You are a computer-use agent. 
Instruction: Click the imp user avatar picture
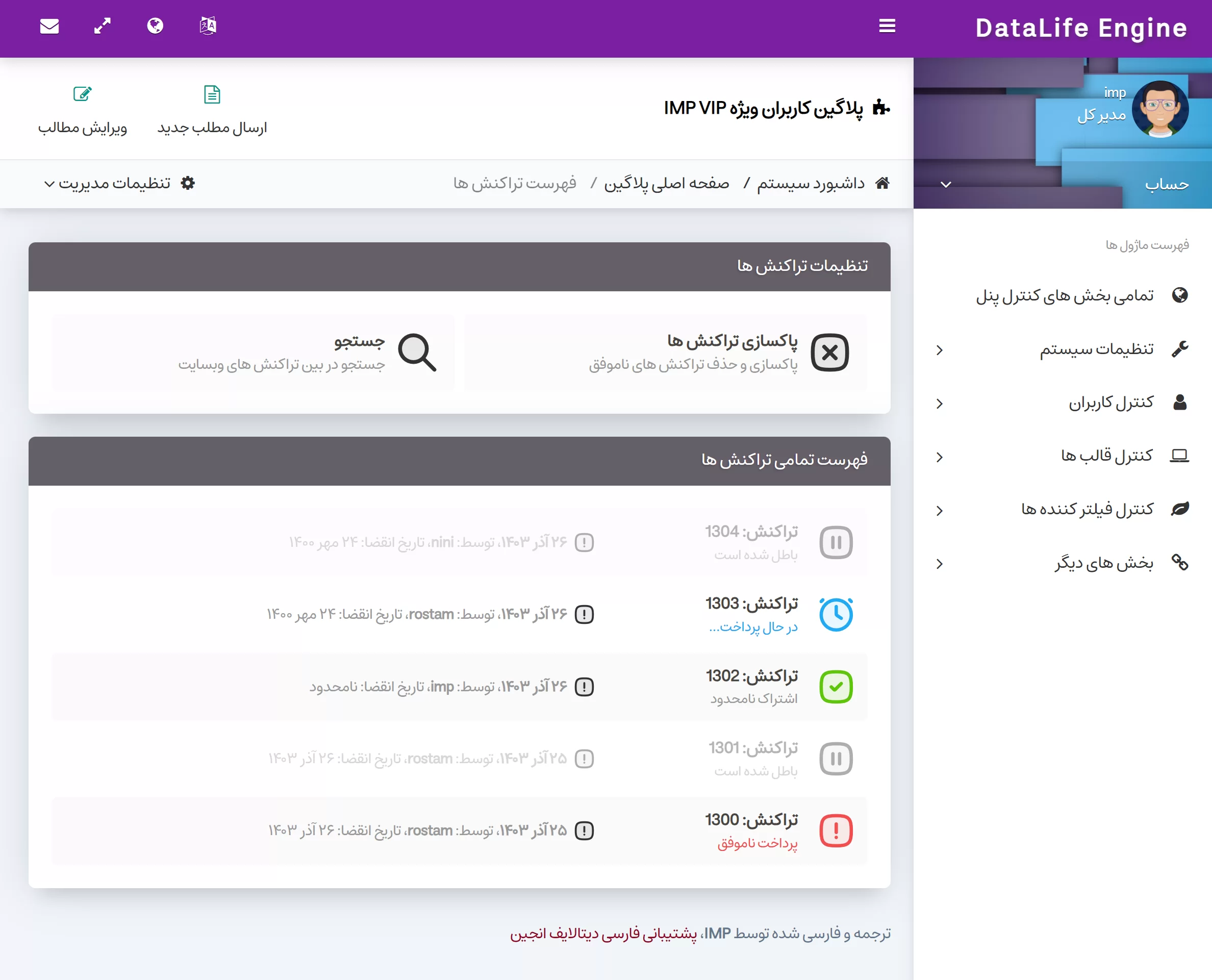tap(1159, 110)
